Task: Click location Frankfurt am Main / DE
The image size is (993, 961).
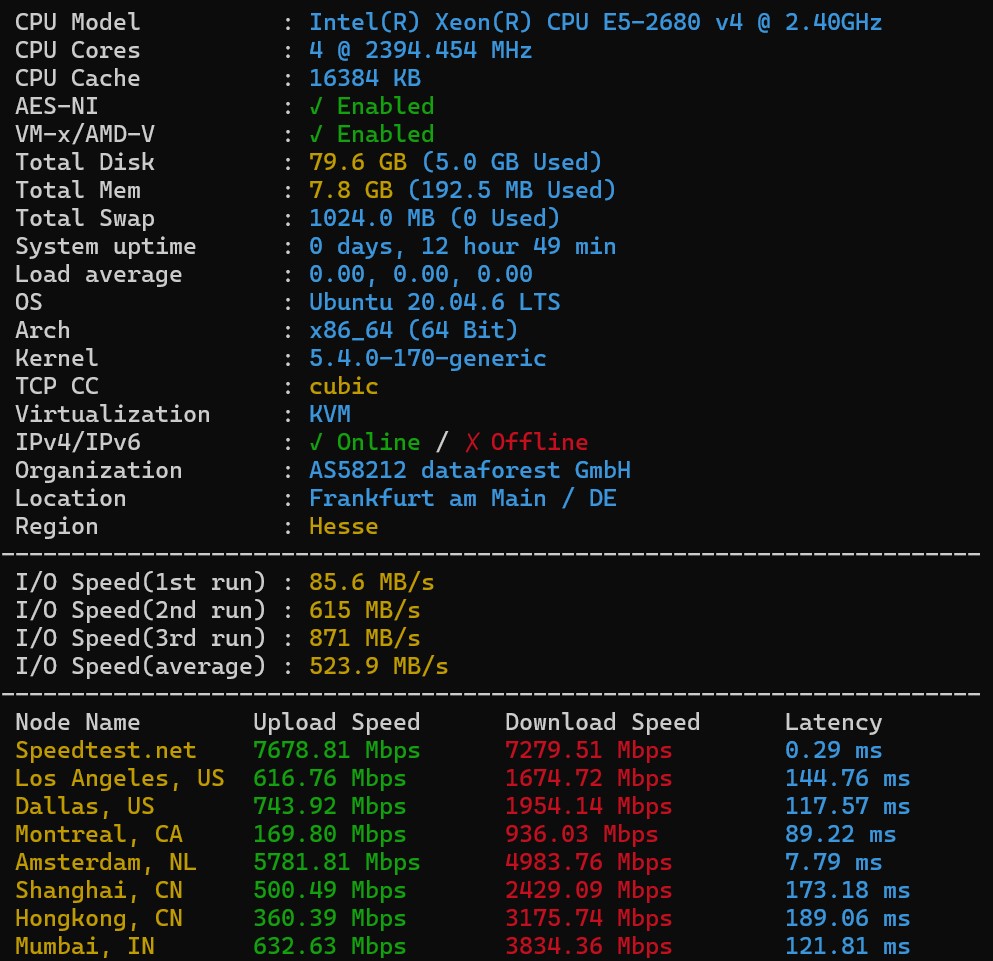Action: pyautogui.click(x=462, y=499)
